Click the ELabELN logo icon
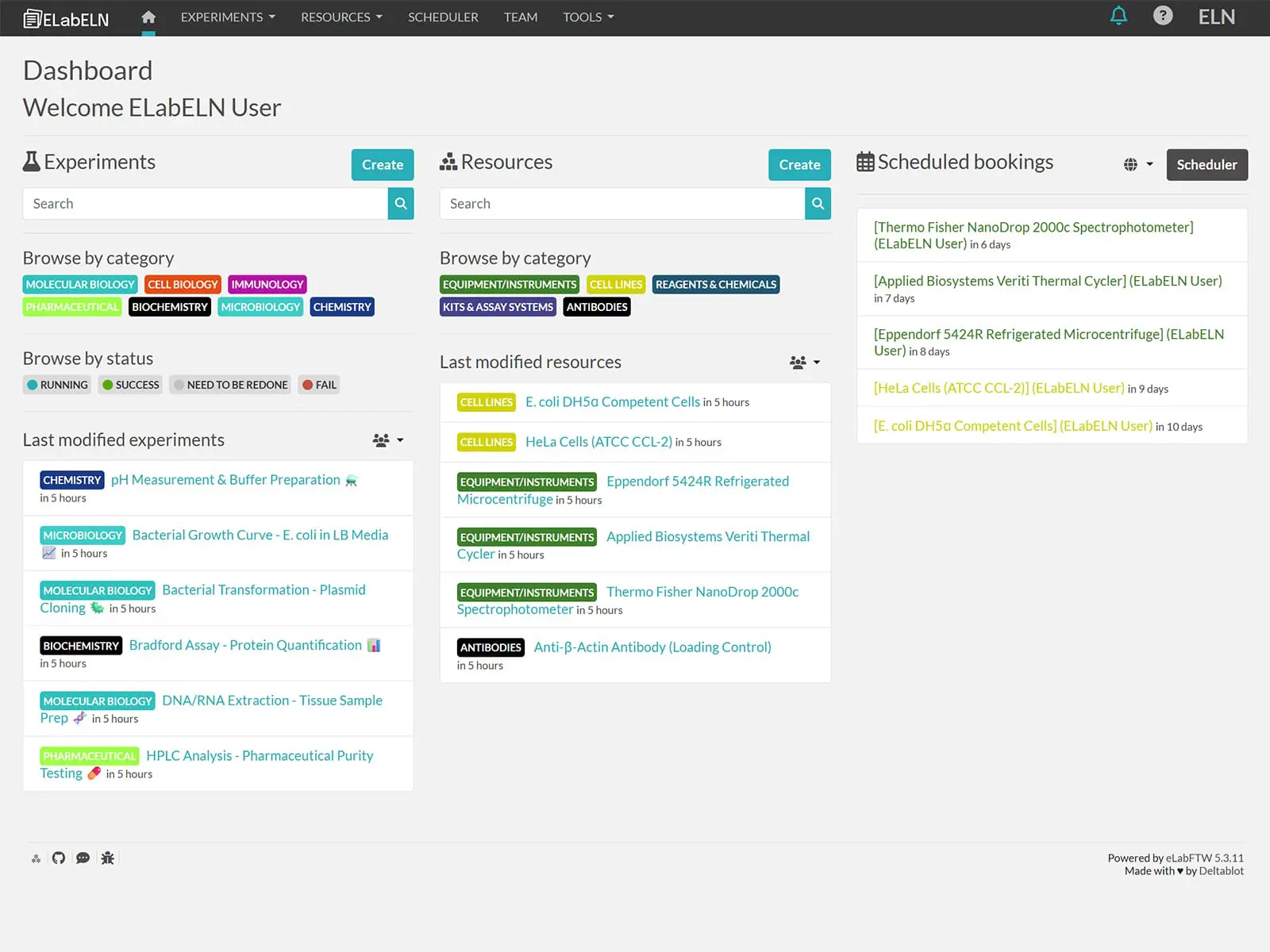 tap(32, 17)
